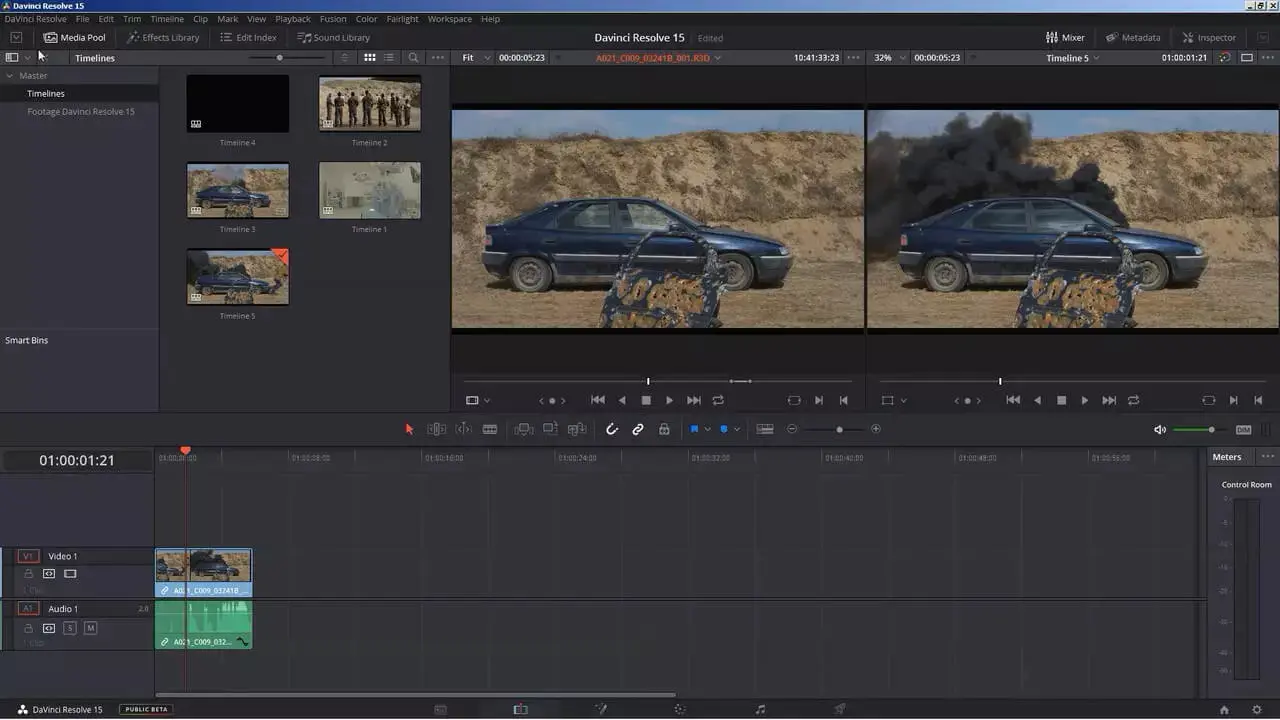
Task: Click the blue Marker icon
Action: (x=723, y=429)
